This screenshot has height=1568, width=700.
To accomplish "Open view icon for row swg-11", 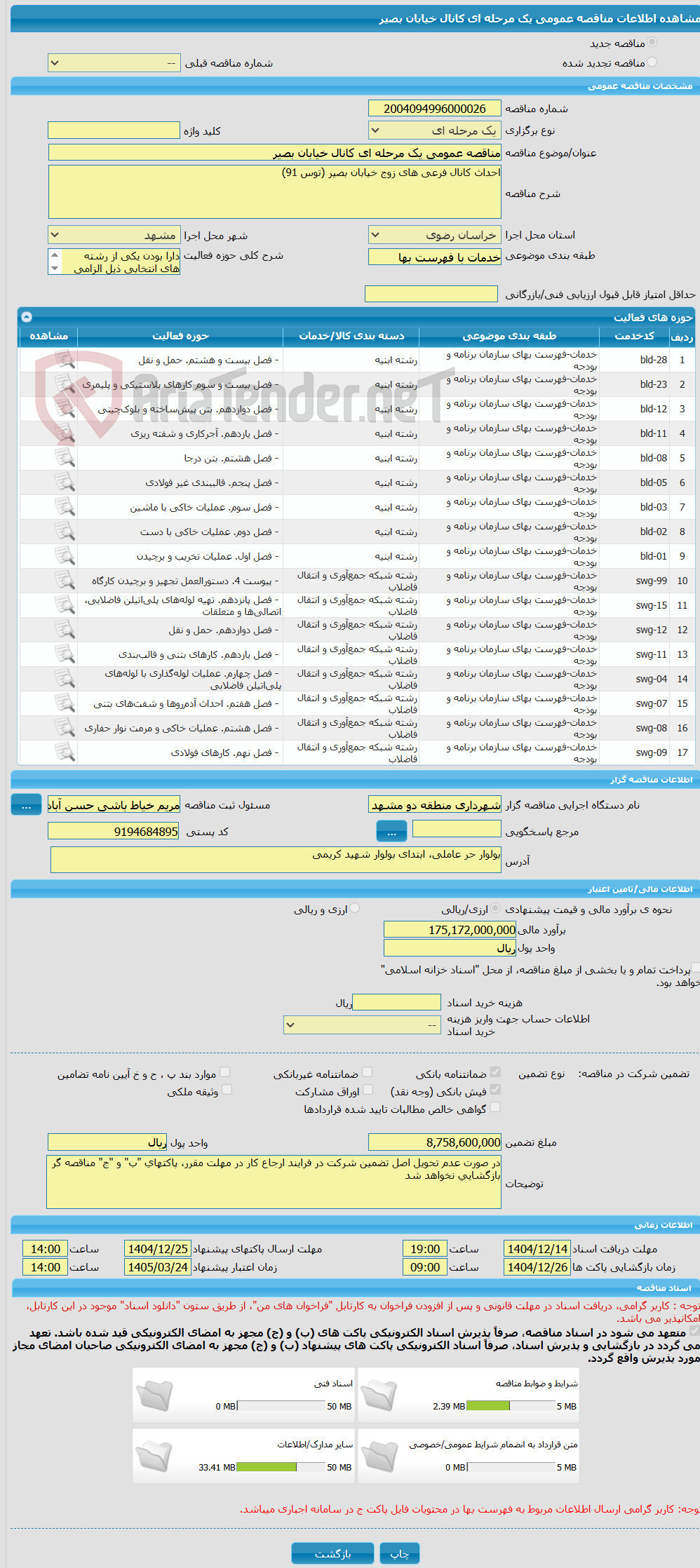I will pyautogui.click(x=65, y=654).
